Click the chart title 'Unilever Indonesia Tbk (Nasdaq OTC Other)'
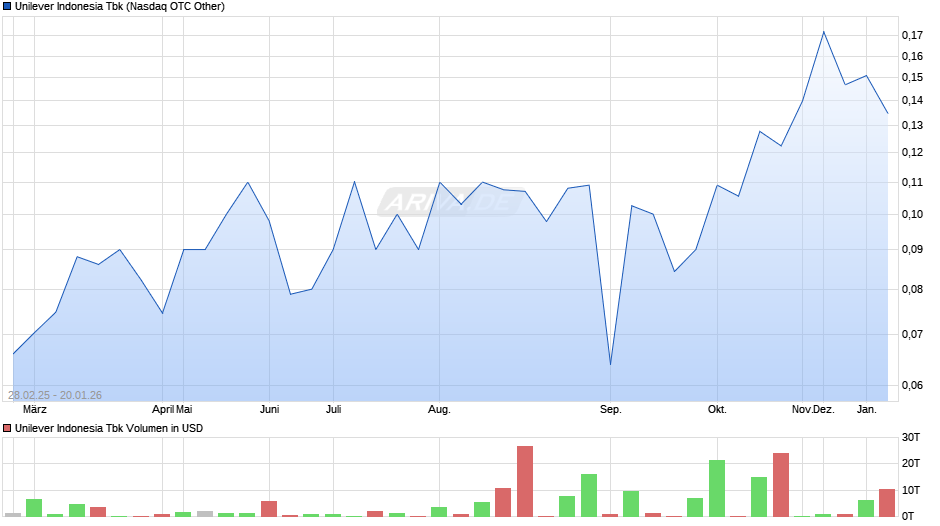 (120, 7)
